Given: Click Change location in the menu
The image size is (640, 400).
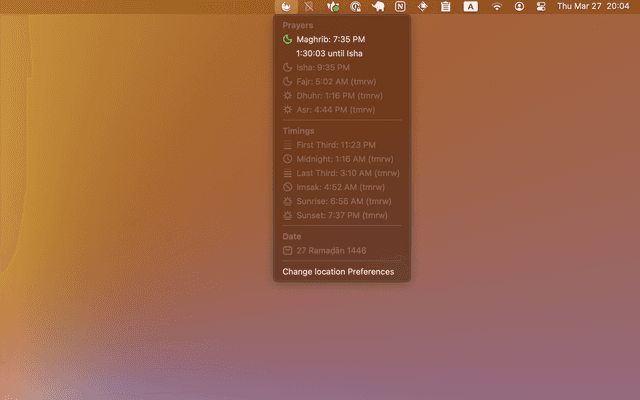Looking at the screenshot, I should pyautogui.click(x=313, y=272).
